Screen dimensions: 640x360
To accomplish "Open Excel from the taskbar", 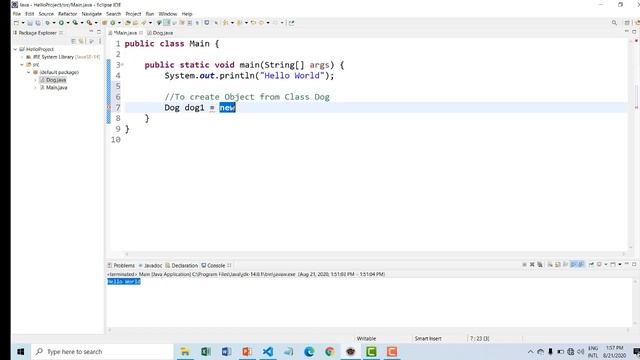I will 206,351.
